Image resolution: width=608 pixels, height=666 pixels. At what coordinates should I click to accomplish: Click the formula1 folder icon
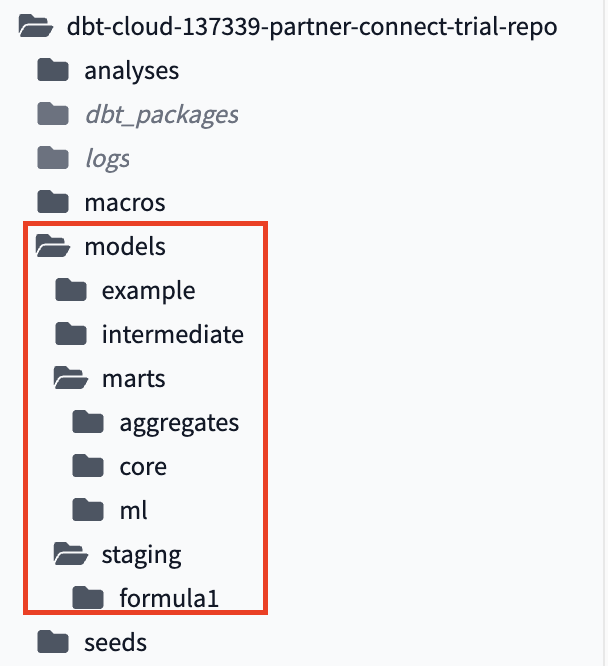coord(88,598)
